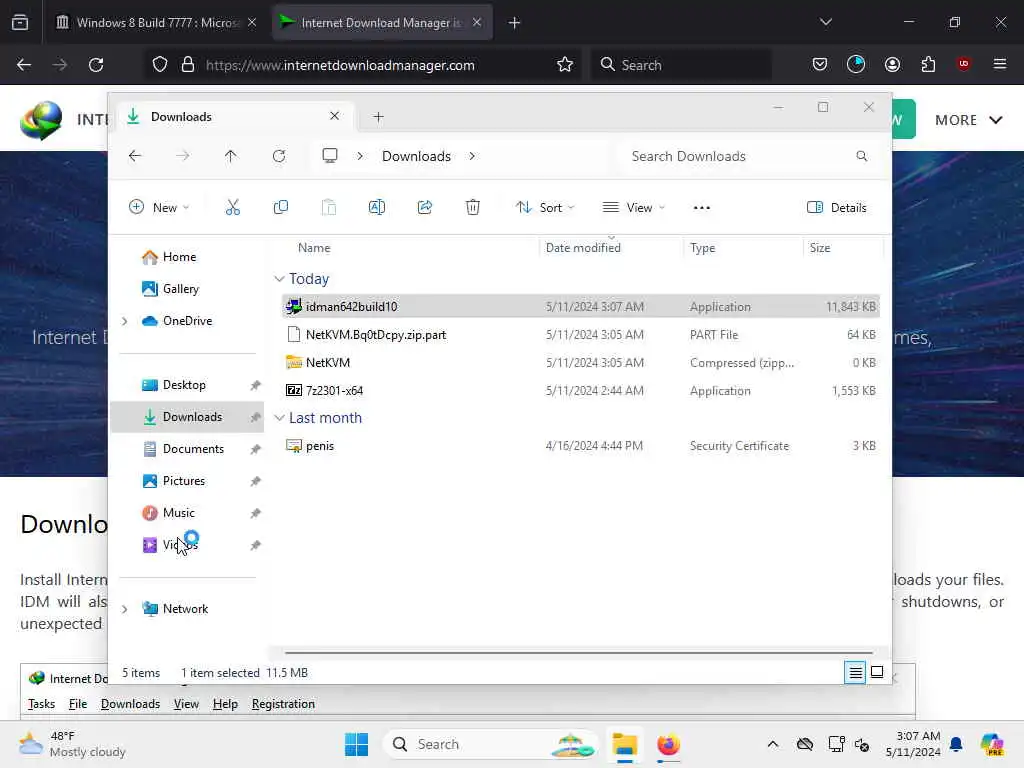Open the View dropdown menu
This screenshot has width=1024, height=768.
click(x=633, y=208)
